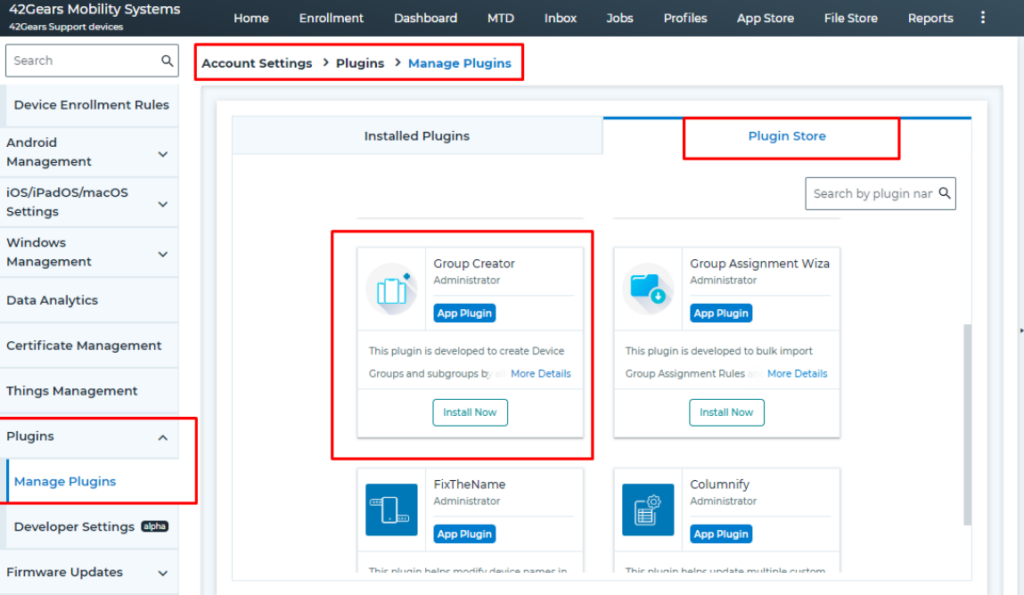Open the Dashboard from top navigation
Viewport: 1024px width, 595px height.
point(425,17)
